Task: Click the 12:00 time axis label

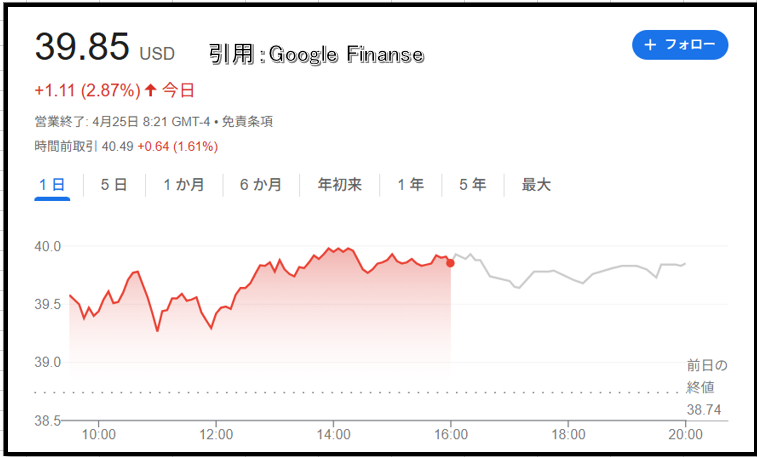Action: 216,434
